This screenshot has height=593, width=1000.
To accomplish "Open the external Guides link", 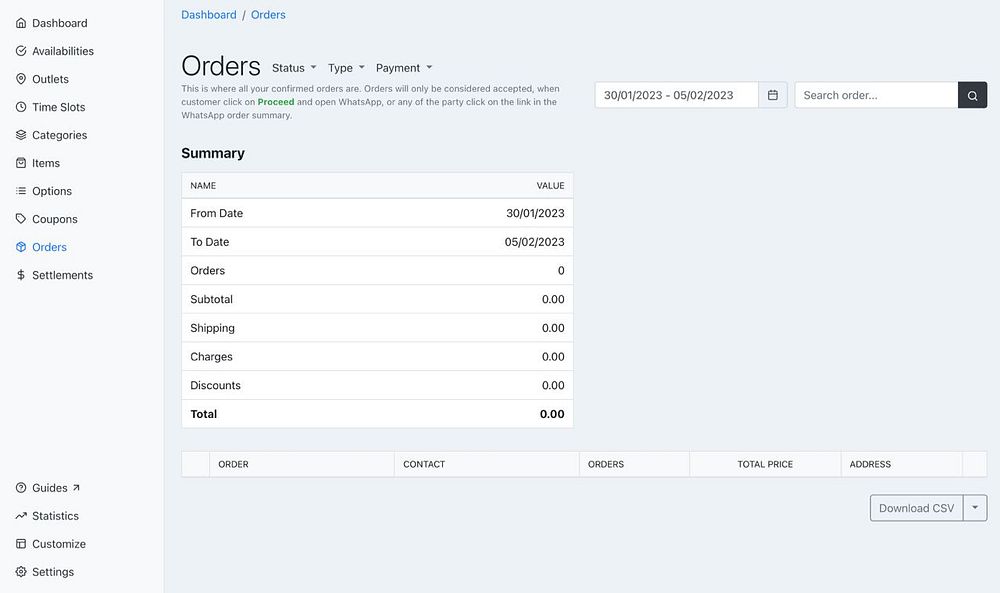I will (48, 488).
